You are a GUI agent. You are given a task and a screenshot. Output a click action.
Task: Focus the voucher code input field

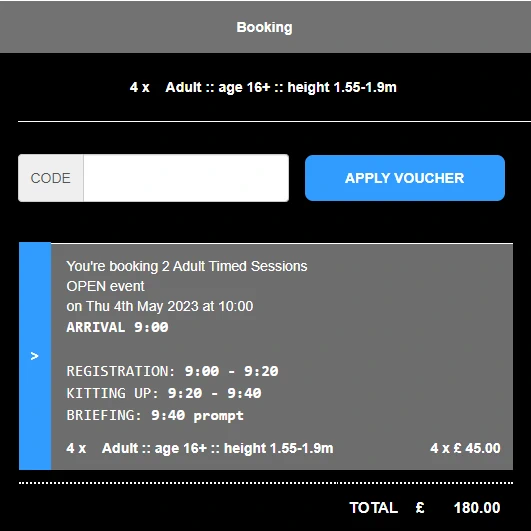coord(186,178)
